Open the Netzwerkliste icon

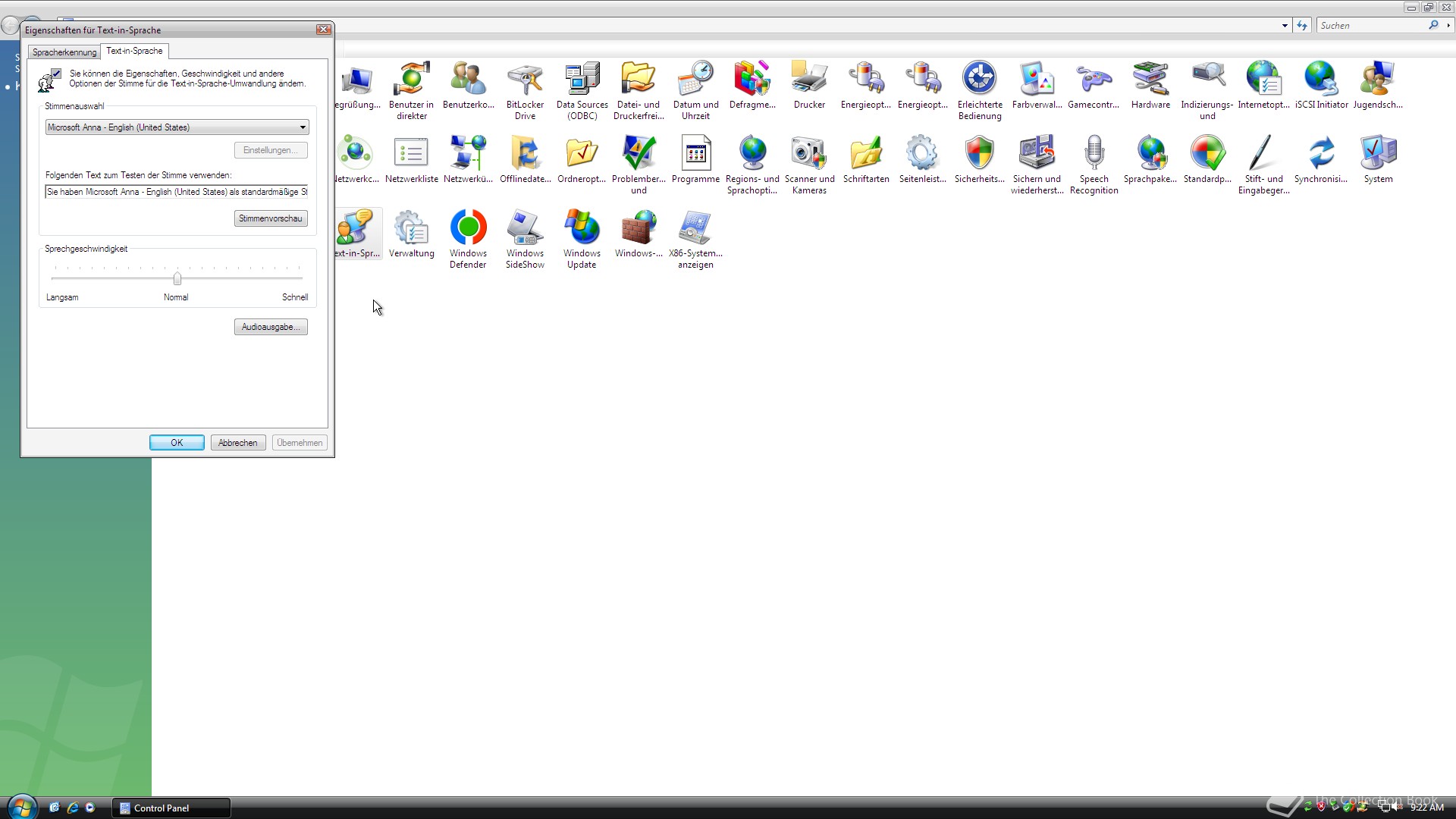[411, 159]
